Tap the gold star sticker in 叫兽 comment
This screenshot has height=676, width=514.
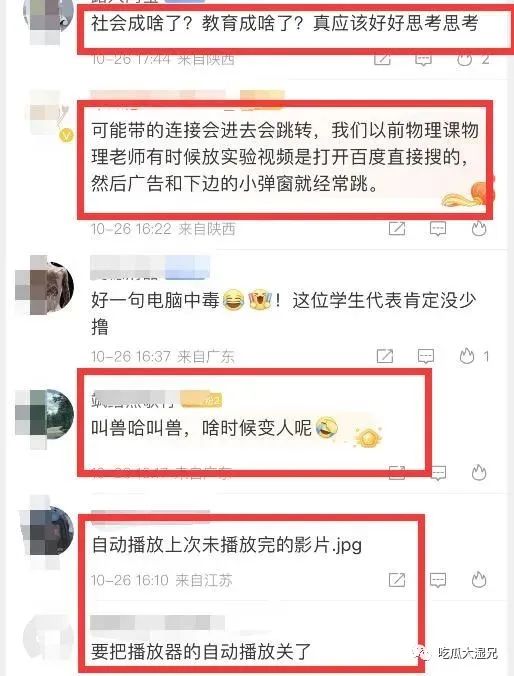point(369,437)
